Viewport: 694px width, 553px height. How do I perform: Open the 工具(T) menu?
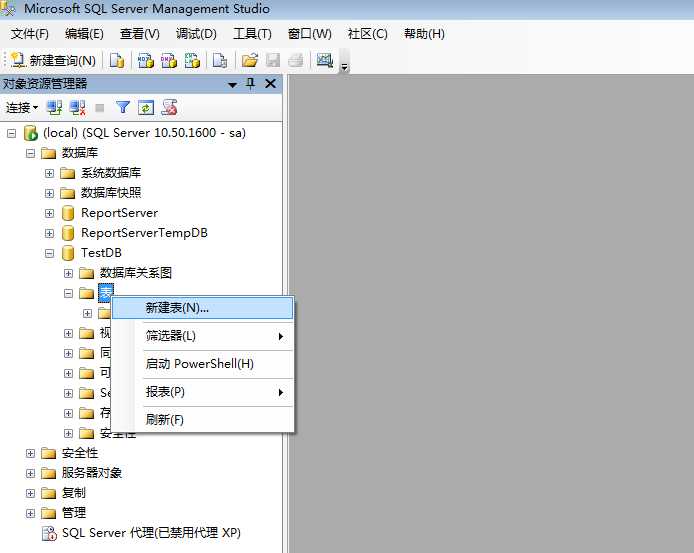252,34
